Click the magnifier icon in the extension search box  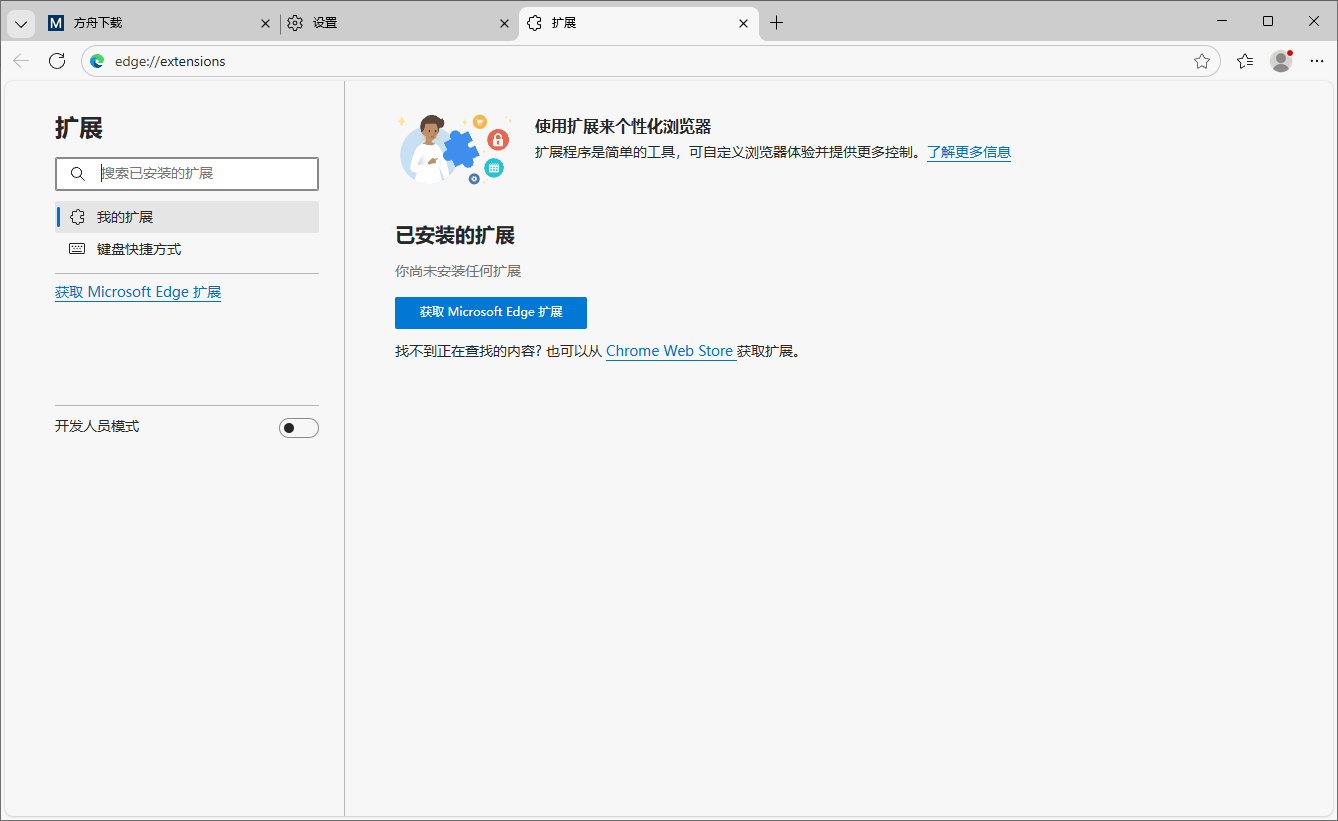coord(77,173)
